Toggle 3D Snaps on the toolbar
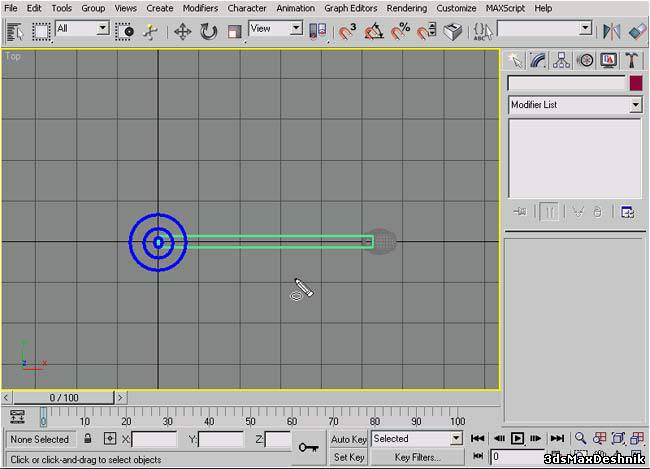Viewport: 650px width, 469px height. pos(347,32)
